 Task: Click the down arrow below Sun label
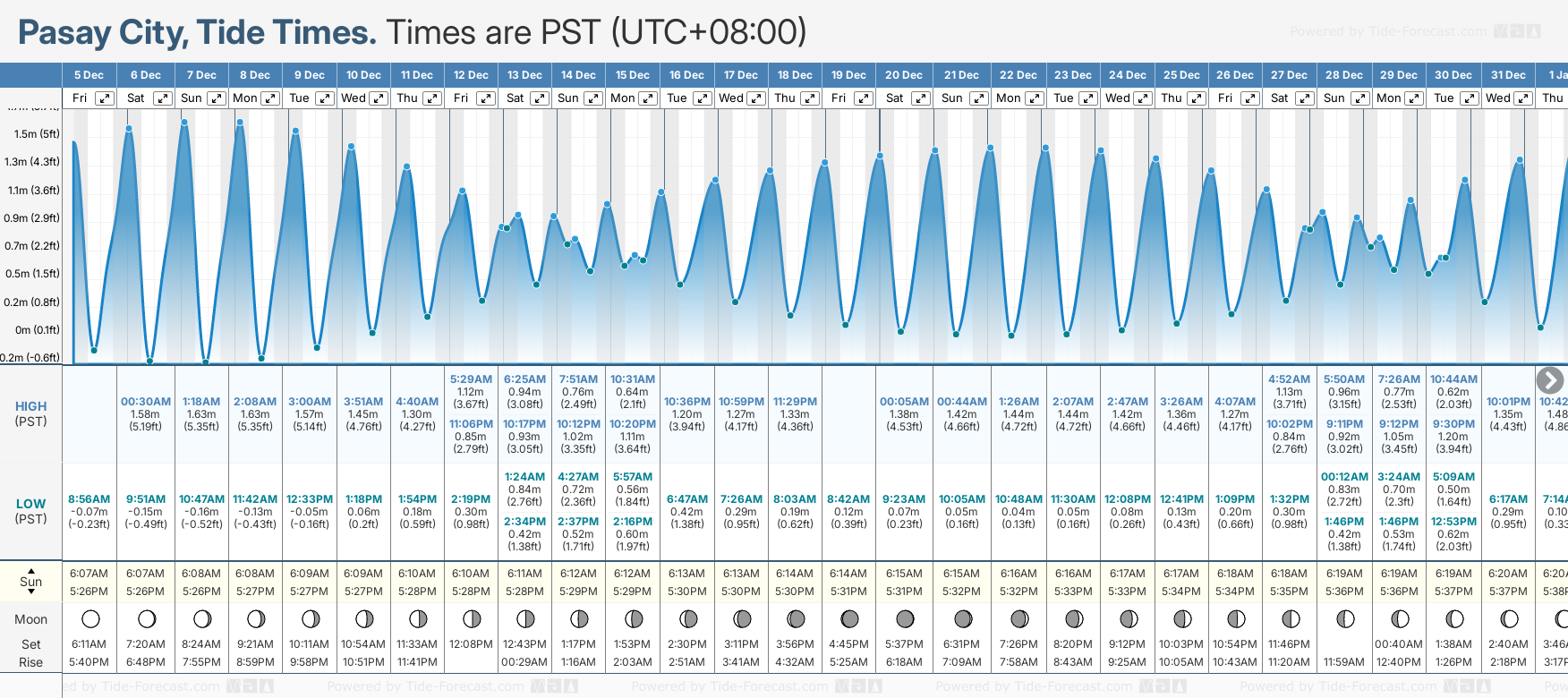point(31,592)
